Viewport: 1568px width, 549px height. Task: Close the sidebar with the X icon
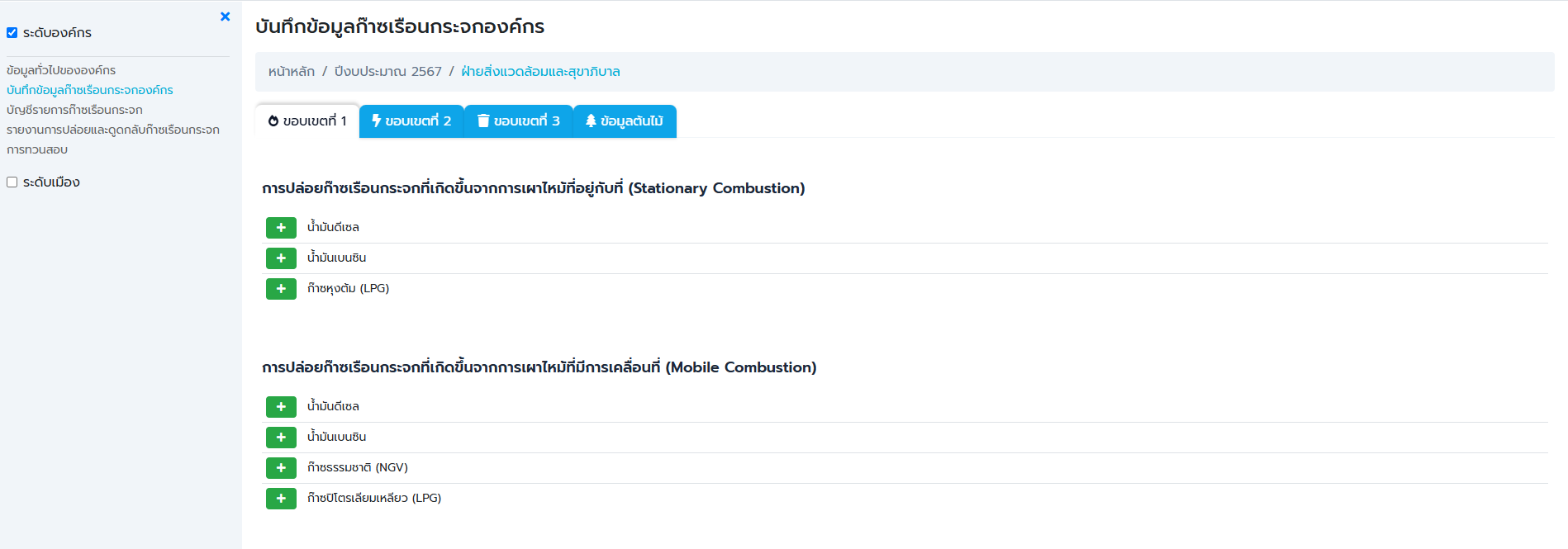tap(225, 17)
